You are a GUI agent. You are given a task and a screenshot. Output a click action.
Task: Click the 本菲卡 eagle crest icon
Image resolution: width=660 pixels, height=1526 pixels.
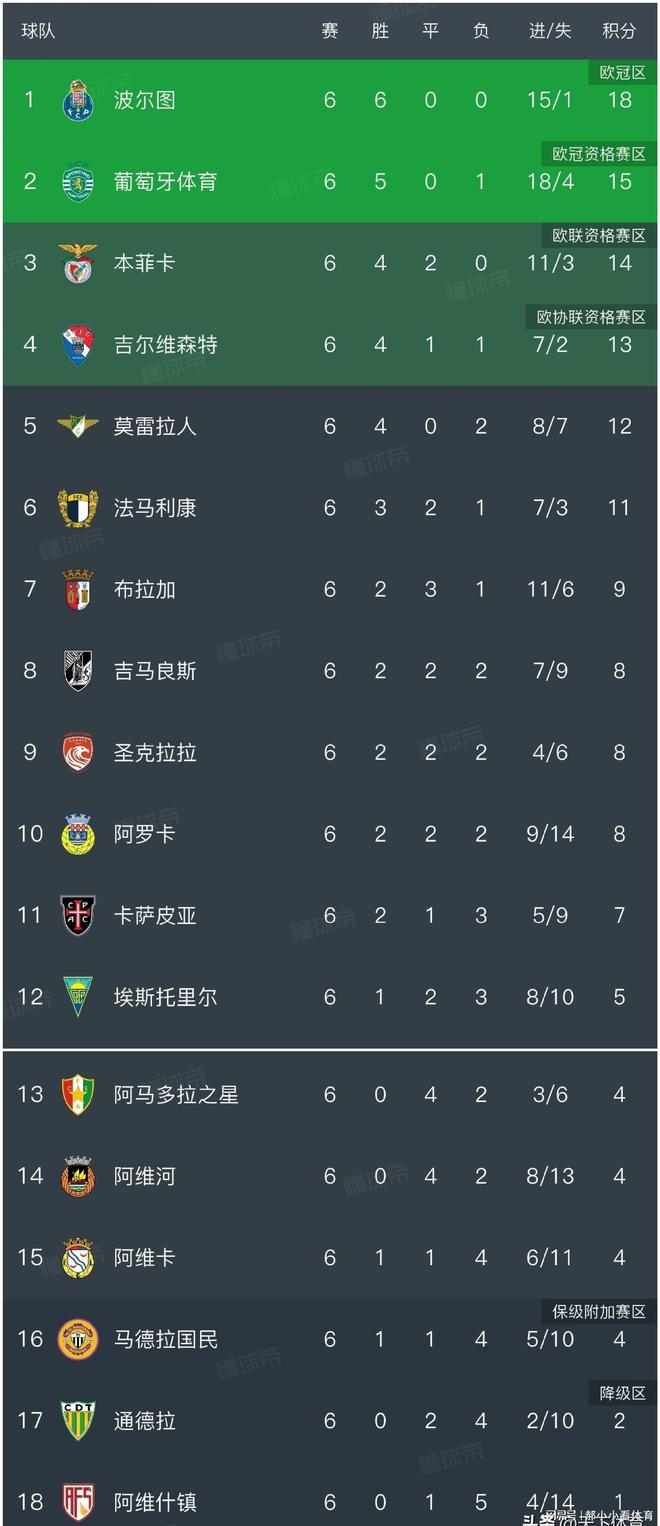pyautogui.click(x=78, y=263)
